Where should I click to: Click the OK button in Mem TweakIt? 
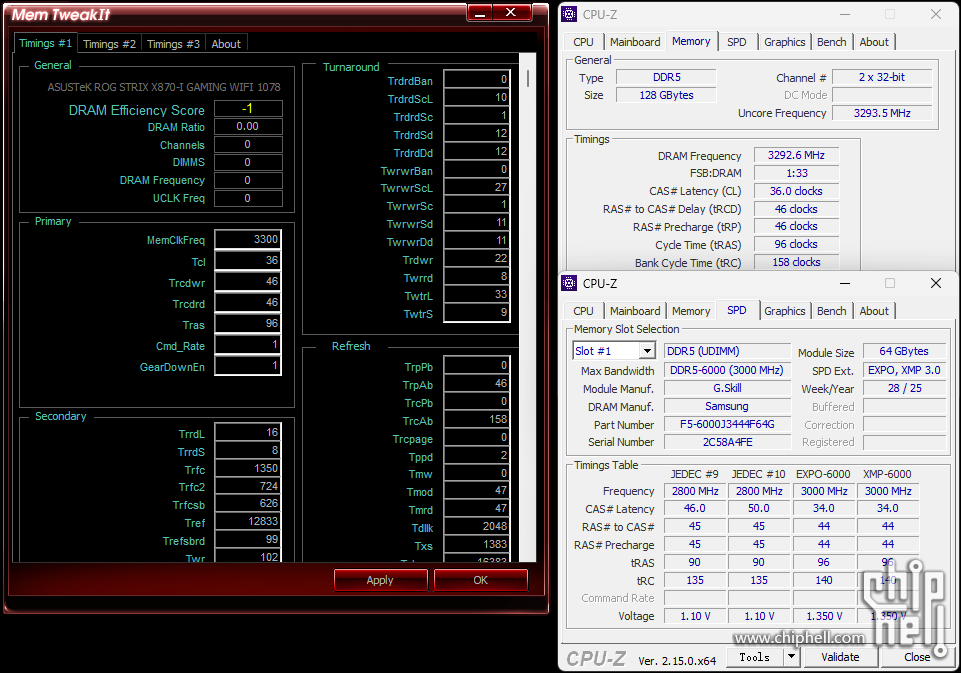tap(480, 580)
